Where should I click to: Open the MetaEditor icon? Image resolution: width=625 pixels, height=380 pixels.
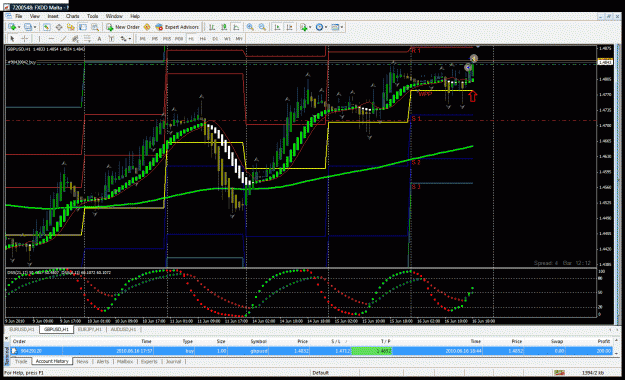point(147,27)
